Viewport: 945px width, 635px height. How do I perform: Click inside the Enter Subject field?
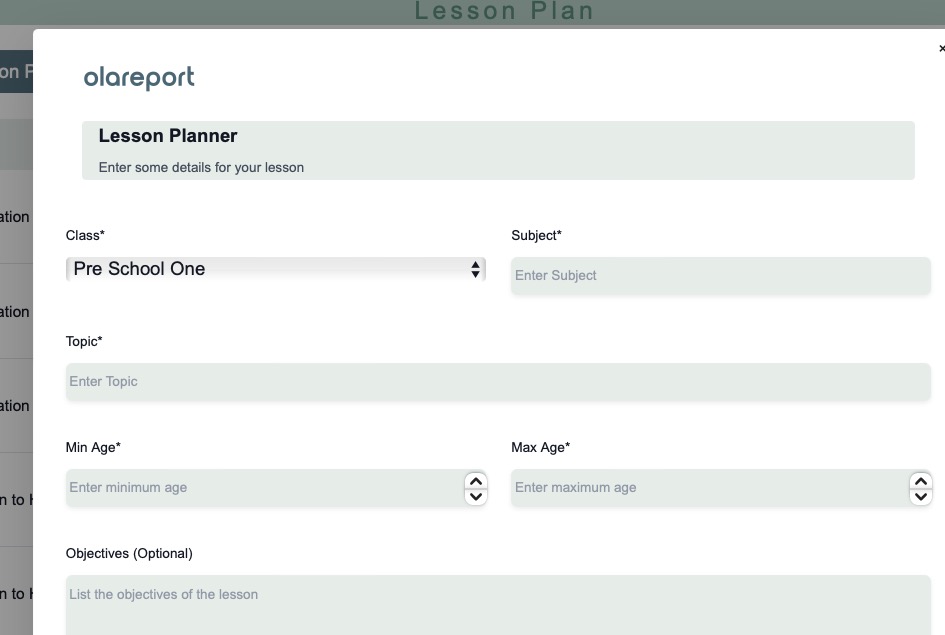pos(719,275)
